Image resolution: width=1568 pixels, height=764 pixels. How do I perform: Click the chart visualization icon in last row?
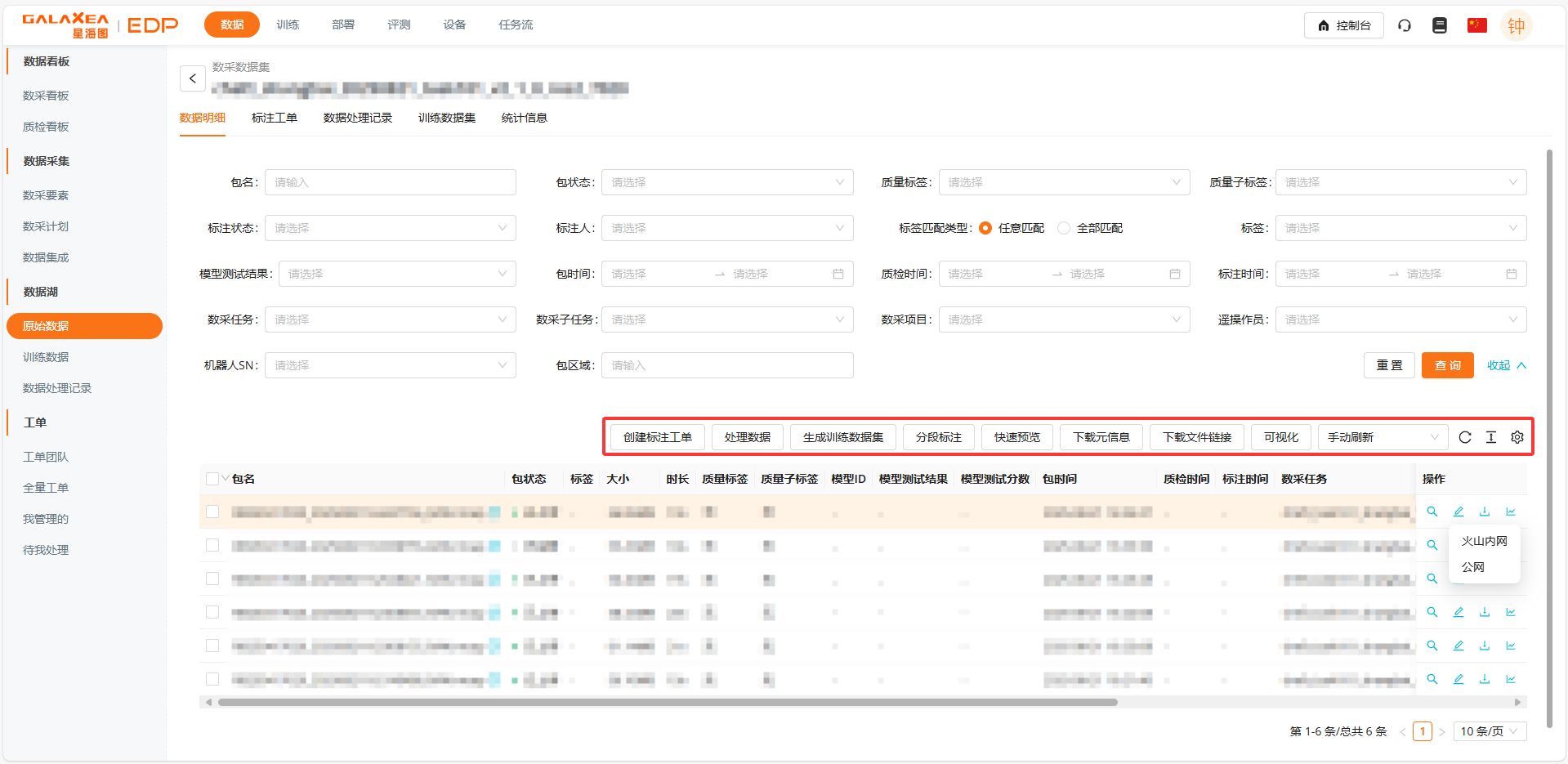tap(1511, 679)
